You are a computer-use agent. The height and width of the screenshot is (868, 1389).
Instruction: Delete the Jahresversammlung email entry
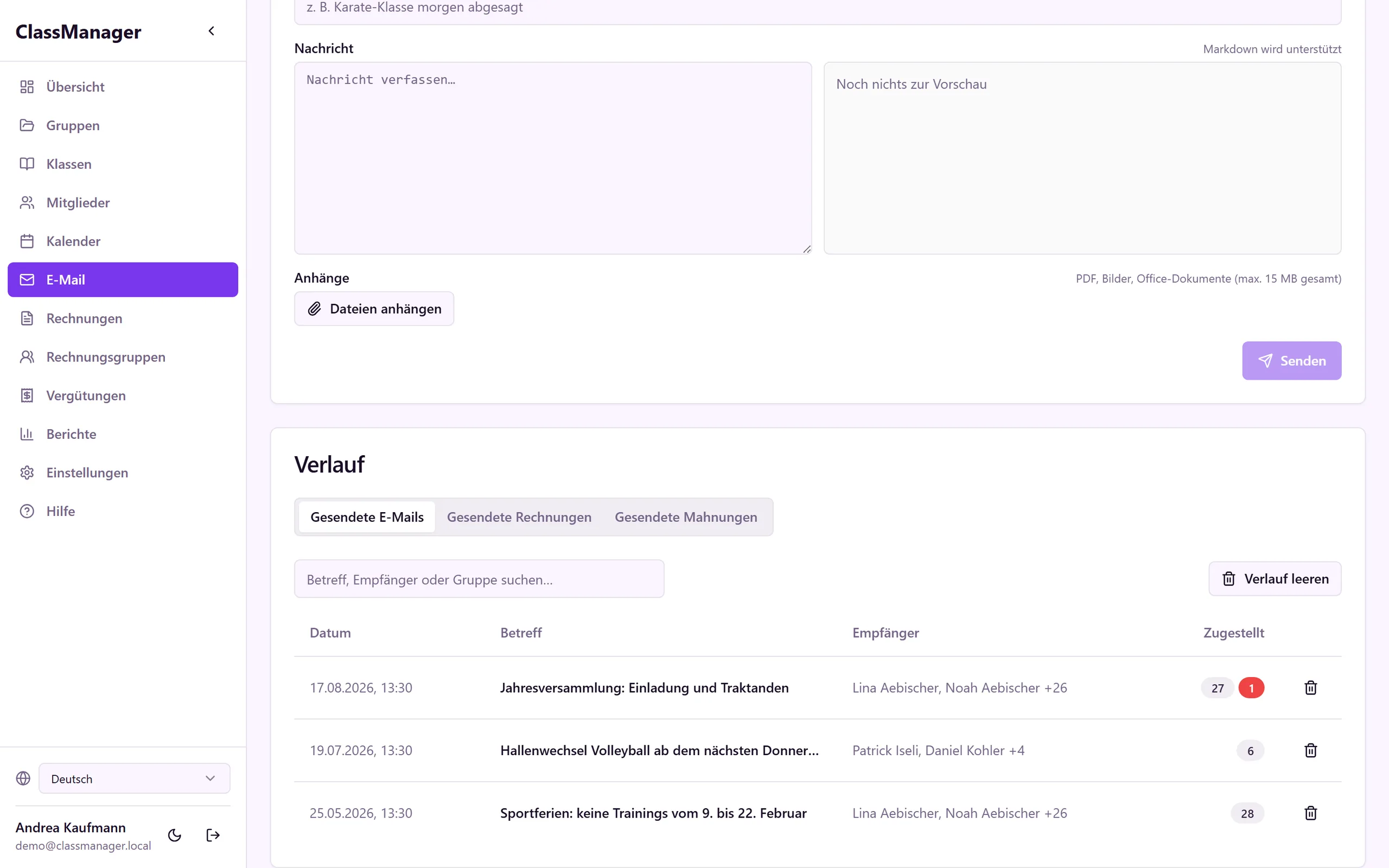(1310, 688)
